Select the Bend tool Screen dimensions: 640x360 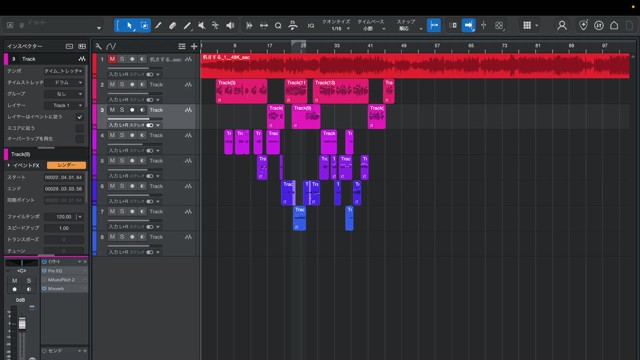(215, 26)
